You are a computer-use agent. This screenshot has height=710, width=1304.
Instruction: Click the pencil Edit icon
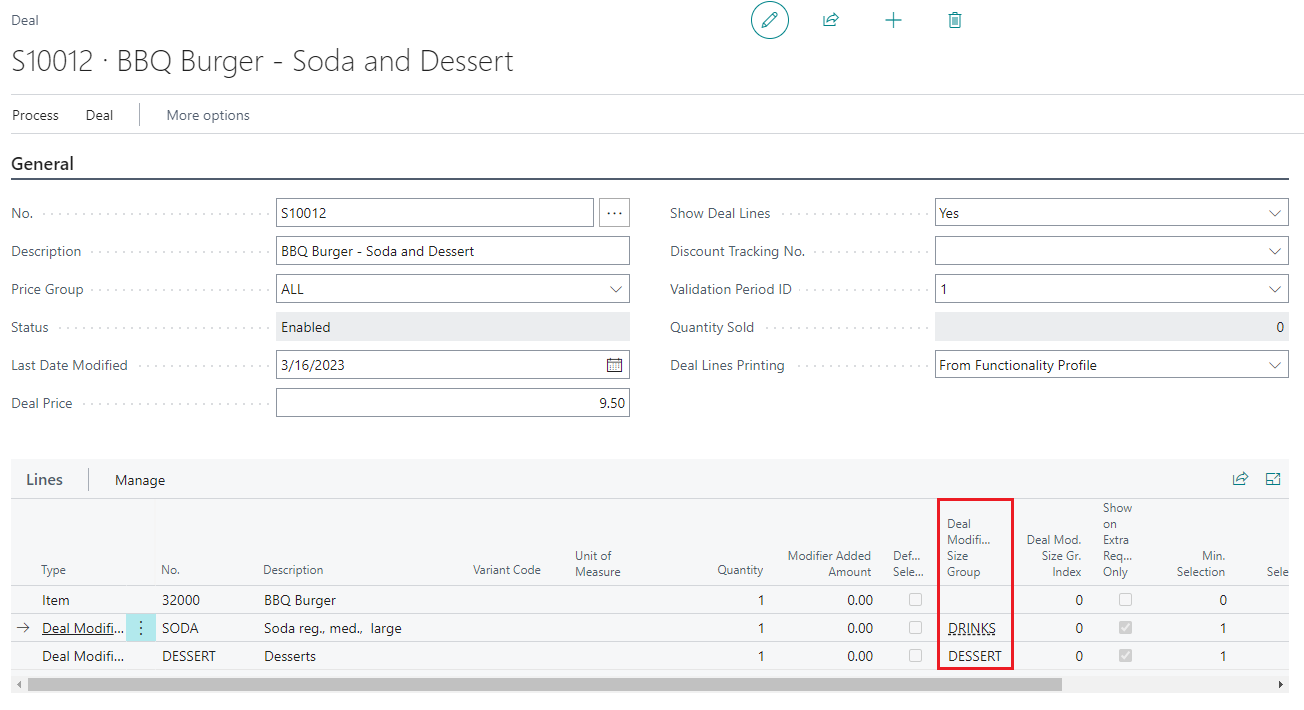[x=769, y=20]
